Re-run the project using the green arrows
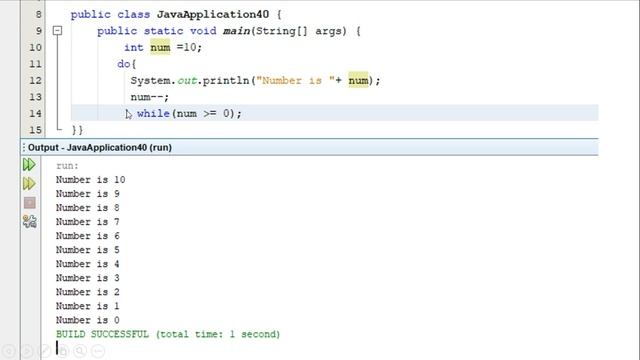Image resolution: width=640 pixels, height=360 pixels. pos(29,164)
